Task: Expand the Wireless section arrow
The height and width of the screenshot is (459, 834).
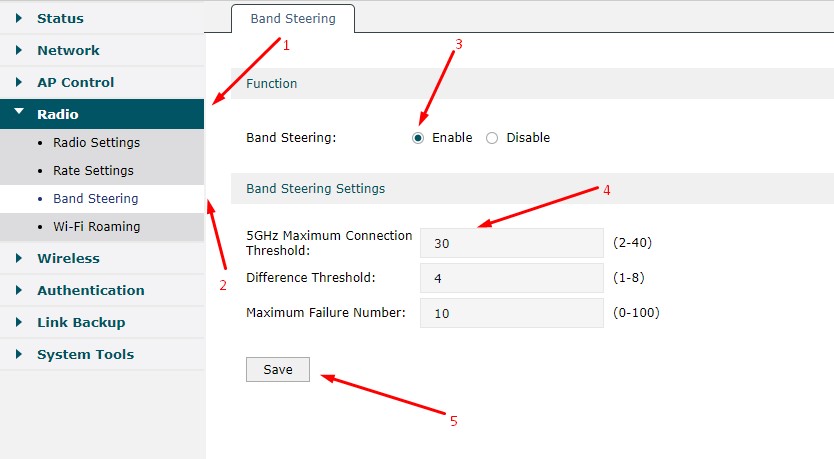Action: [x=19, y=258]
